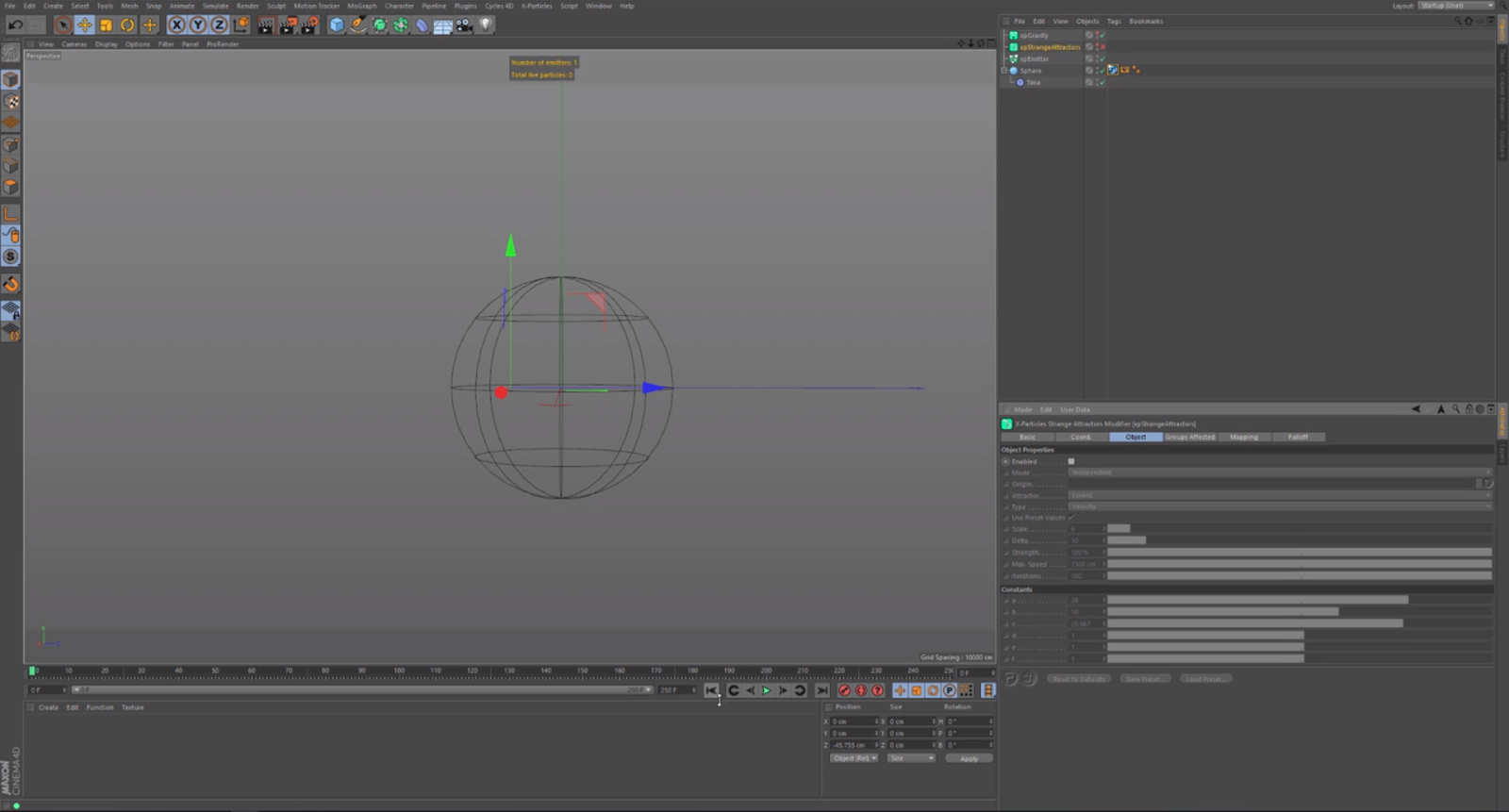1509x812 pixels.
Task: Open the Attractor Lorenz dropdown
Action: pyautogui.click(x=1281, y=495)
